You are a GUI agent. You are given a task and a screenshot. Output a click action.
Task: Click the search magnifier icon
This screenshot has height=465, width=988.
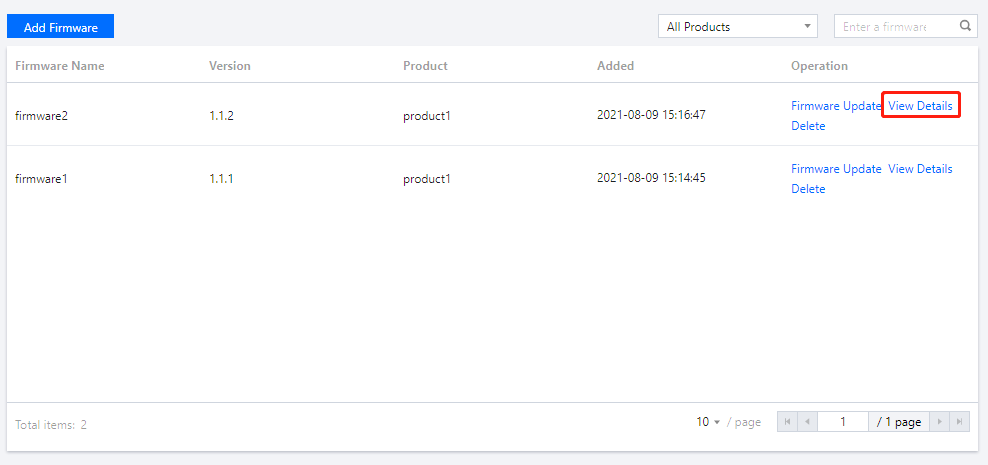965,27
